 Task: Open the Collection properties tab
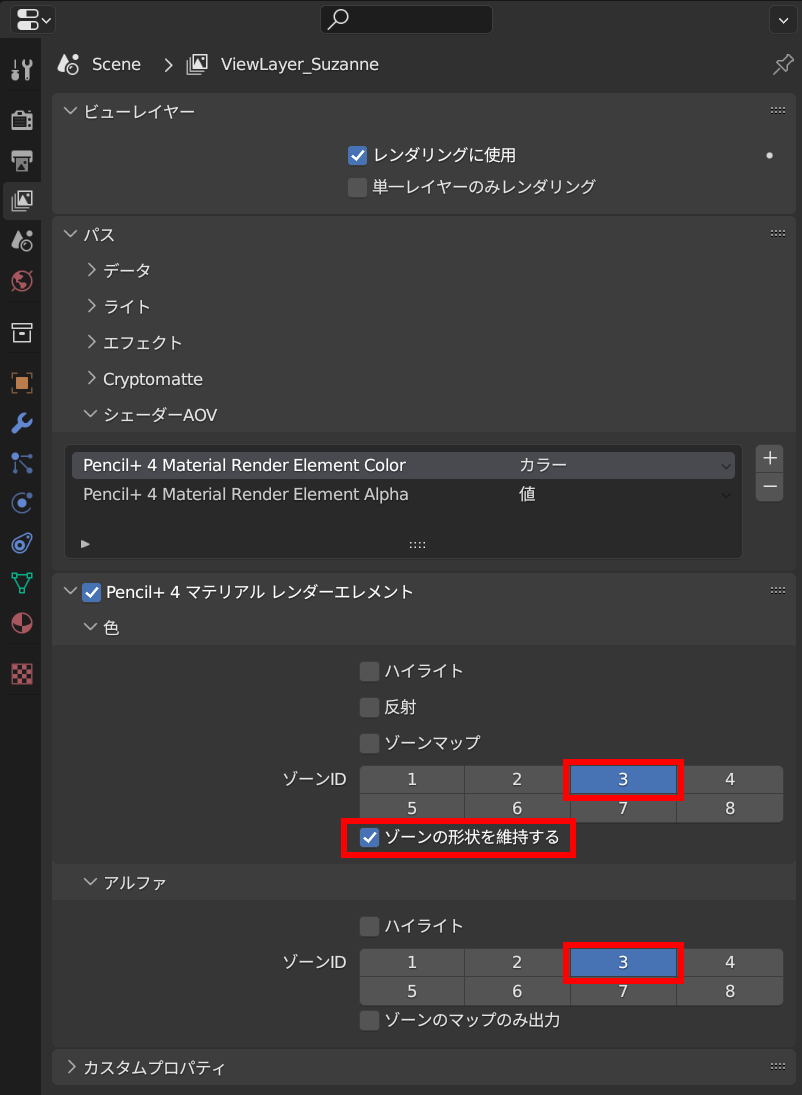click(22, 332)
